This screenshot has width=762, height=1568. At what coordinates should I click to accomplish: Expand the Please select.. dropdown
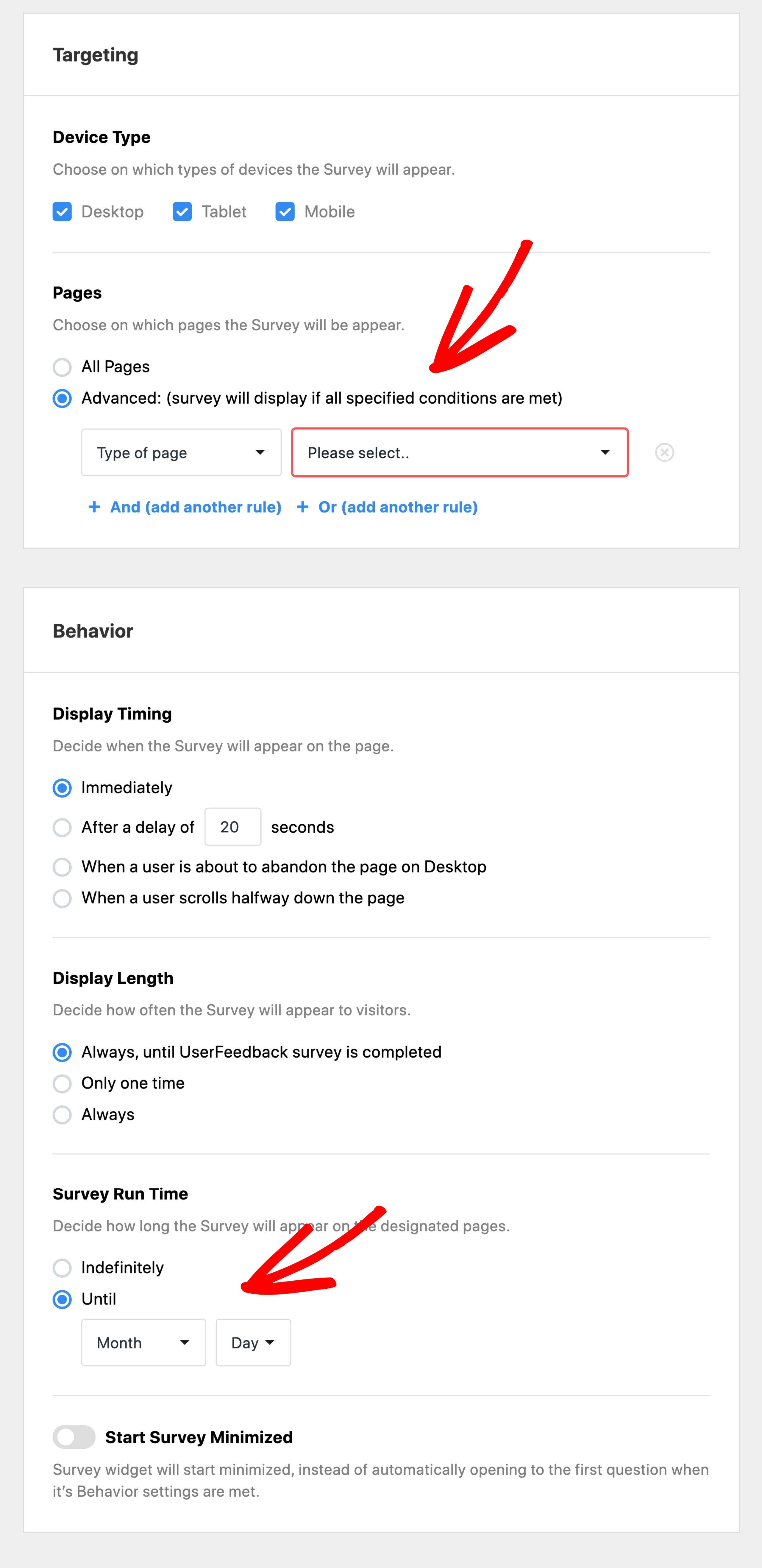tap(460, 452)
